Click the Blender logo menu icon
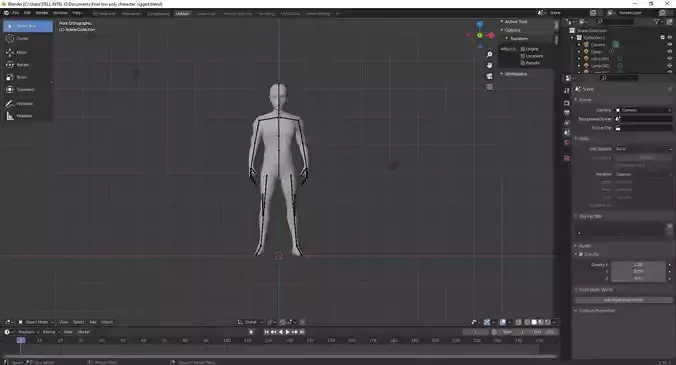This screenshot has width=676, height=365. tap(6, 13)
